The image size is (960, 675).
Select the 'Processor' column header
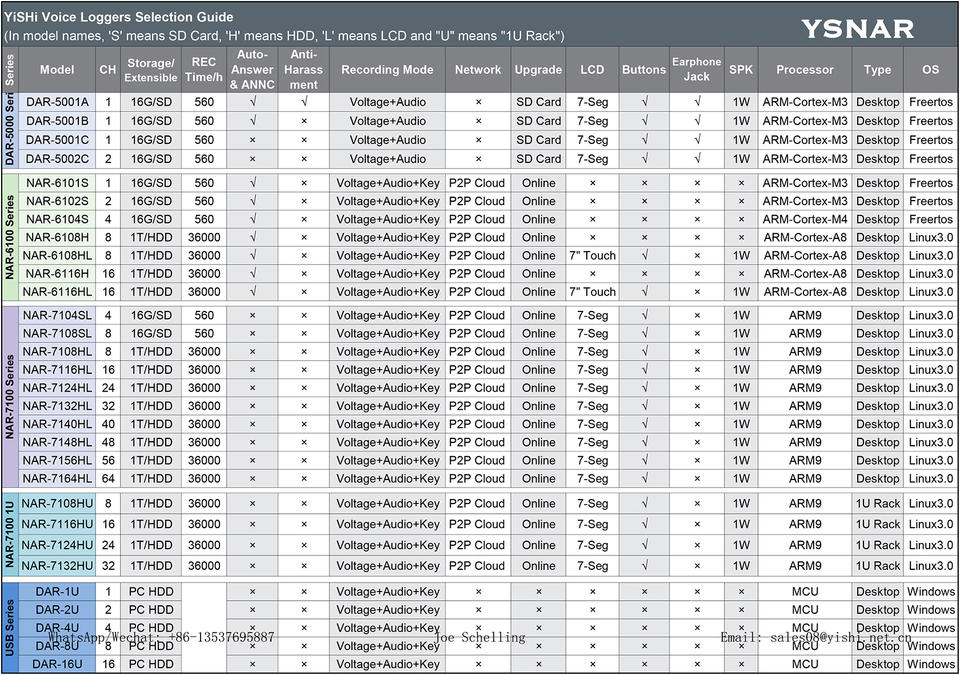coord(805,70)
